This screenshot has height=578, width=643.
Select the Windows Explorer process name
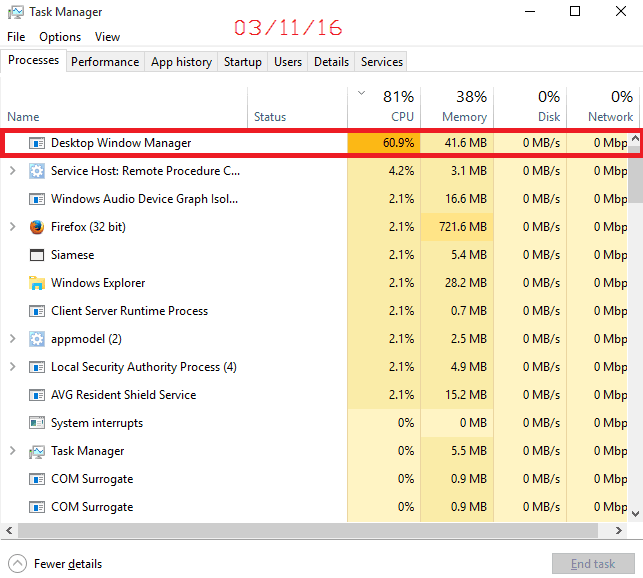point(98,283)
